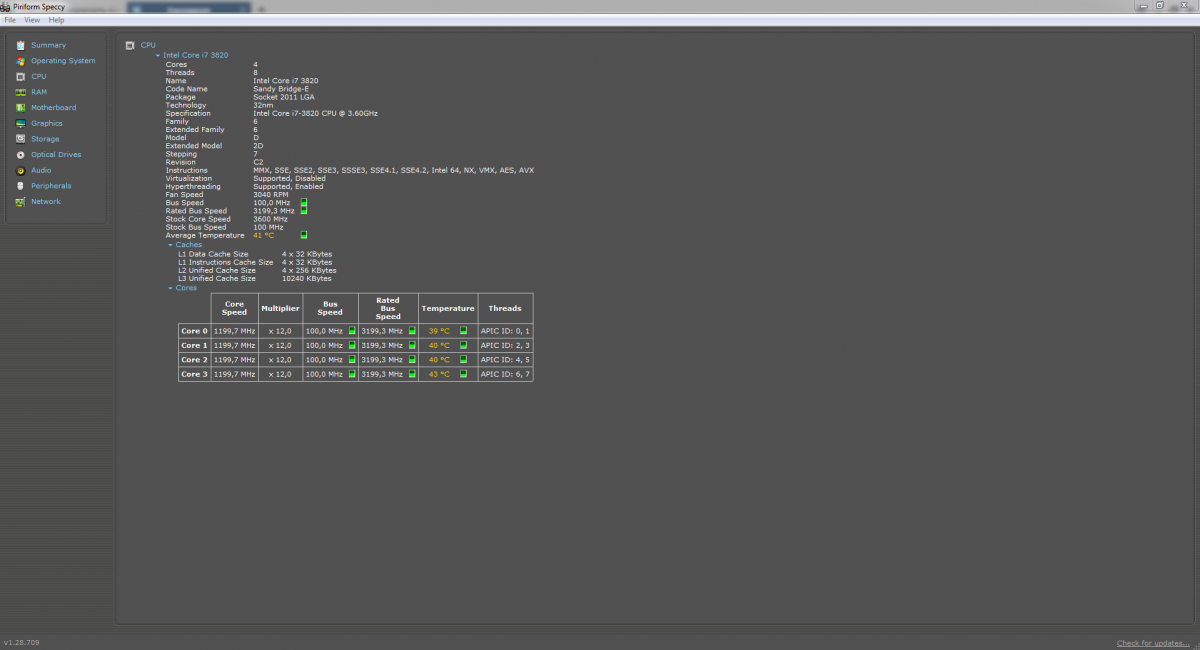1200x650 pixels.
Task: Collapse the Intel Core i7 3820 tree
Action: point(158,56)
